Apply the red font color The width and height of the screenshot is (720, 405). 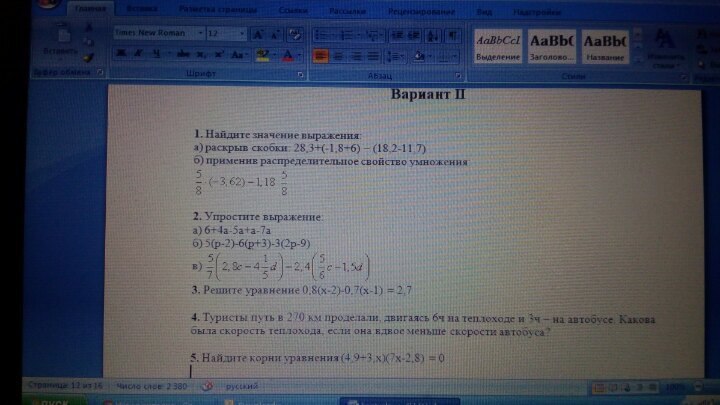287,56
